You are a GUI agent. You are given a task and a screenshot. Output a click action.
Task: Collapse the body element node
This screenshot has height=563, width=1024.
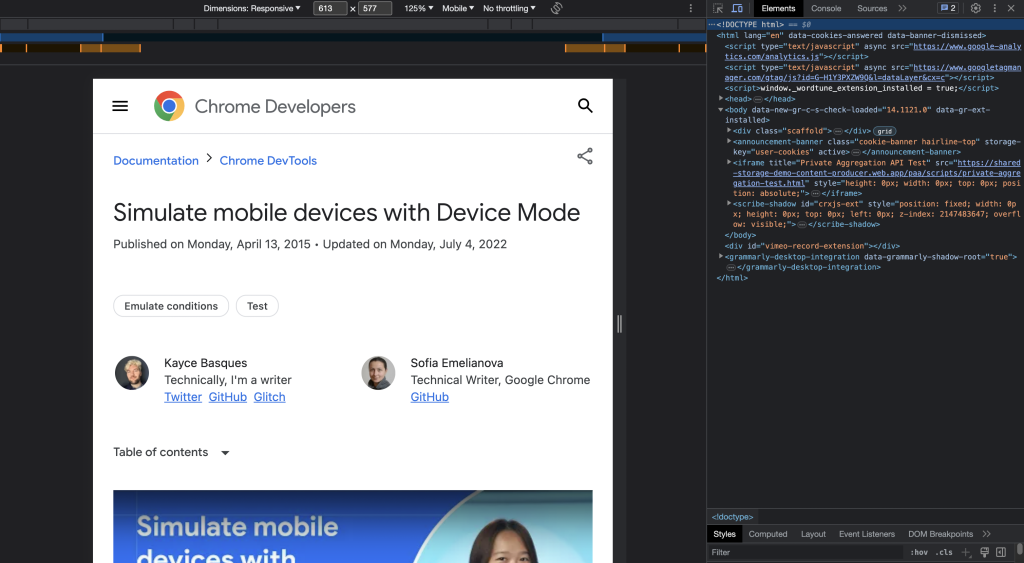[x=721, y=110]
